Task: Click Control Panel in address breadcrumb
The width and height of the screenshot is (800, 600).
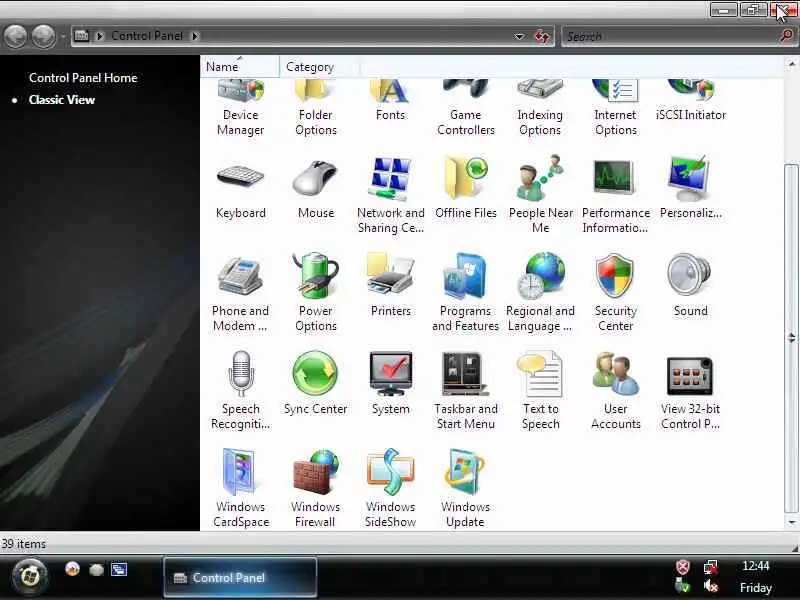Action: (147, 36)
